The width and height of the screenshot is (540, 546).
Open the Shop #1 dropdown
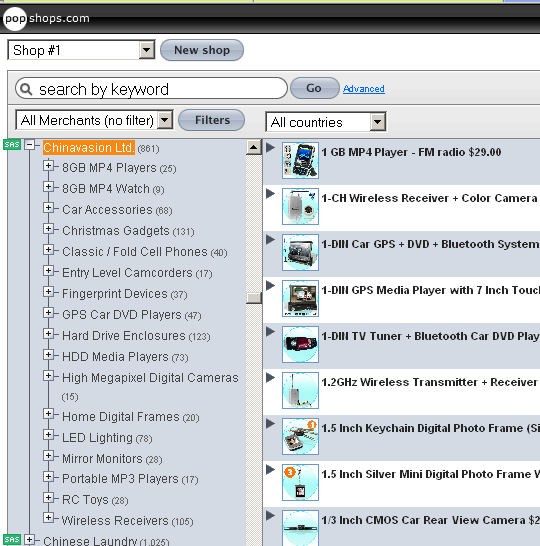click(147, 50)
